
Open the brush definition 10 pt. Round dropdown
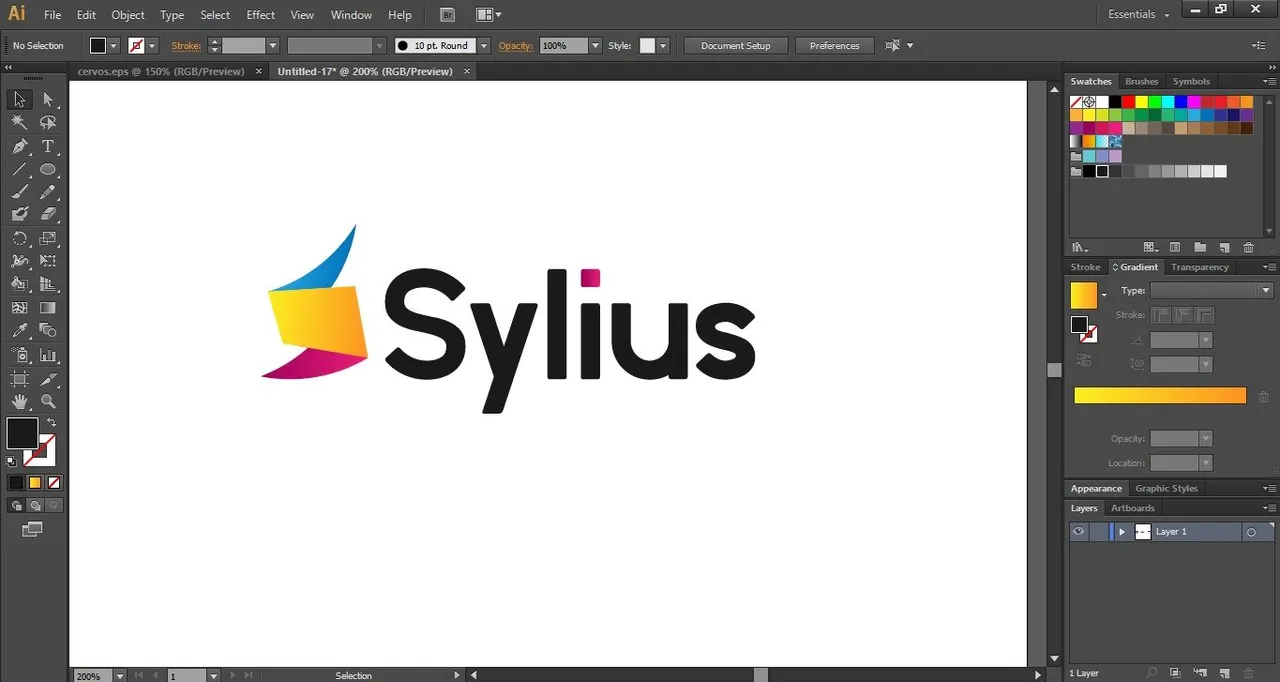point(484,46)
